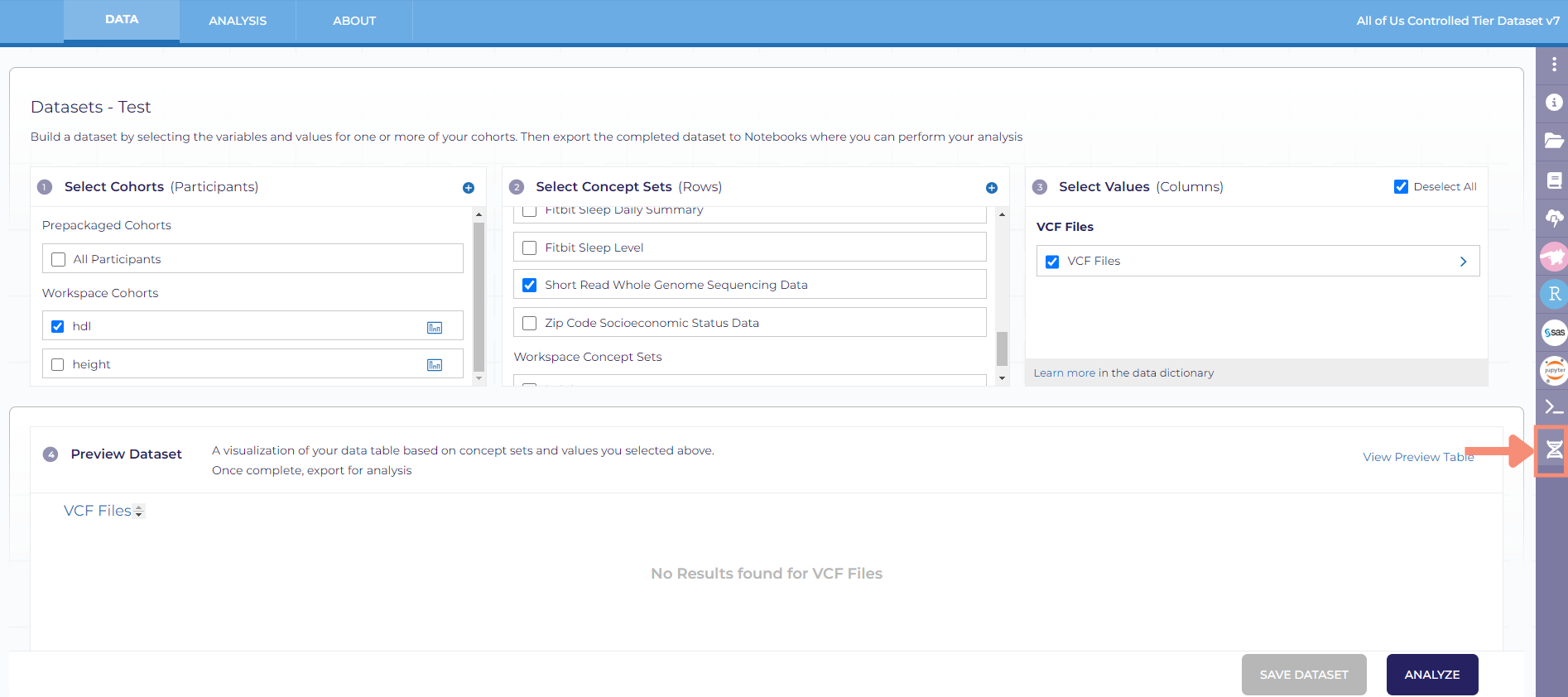This screenshot has width=1568, height=697.
Task: Click No Results found for VCF Files
Action: (x=767, y=574)
